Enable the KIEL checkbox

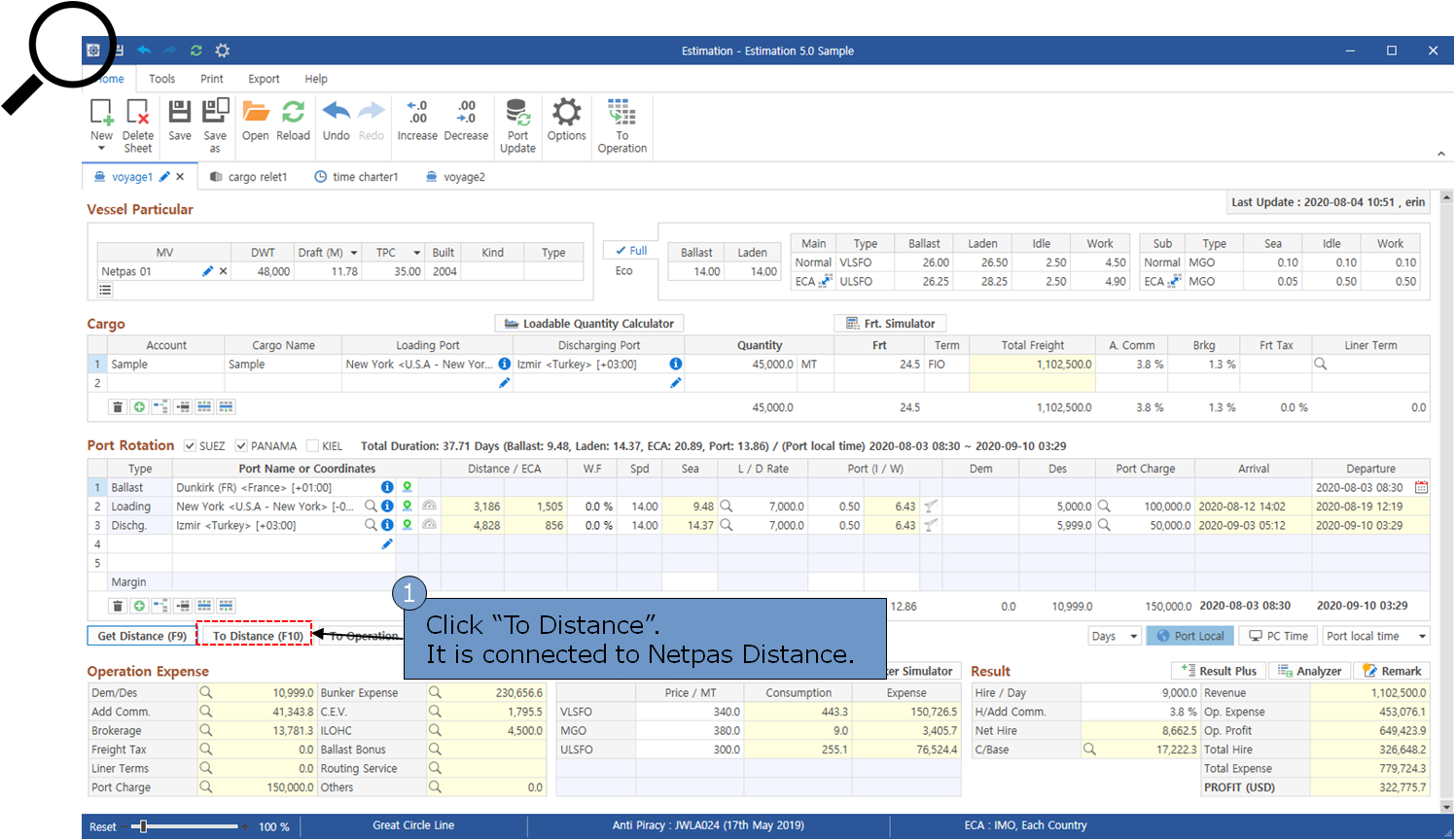[x=312, y=446]
